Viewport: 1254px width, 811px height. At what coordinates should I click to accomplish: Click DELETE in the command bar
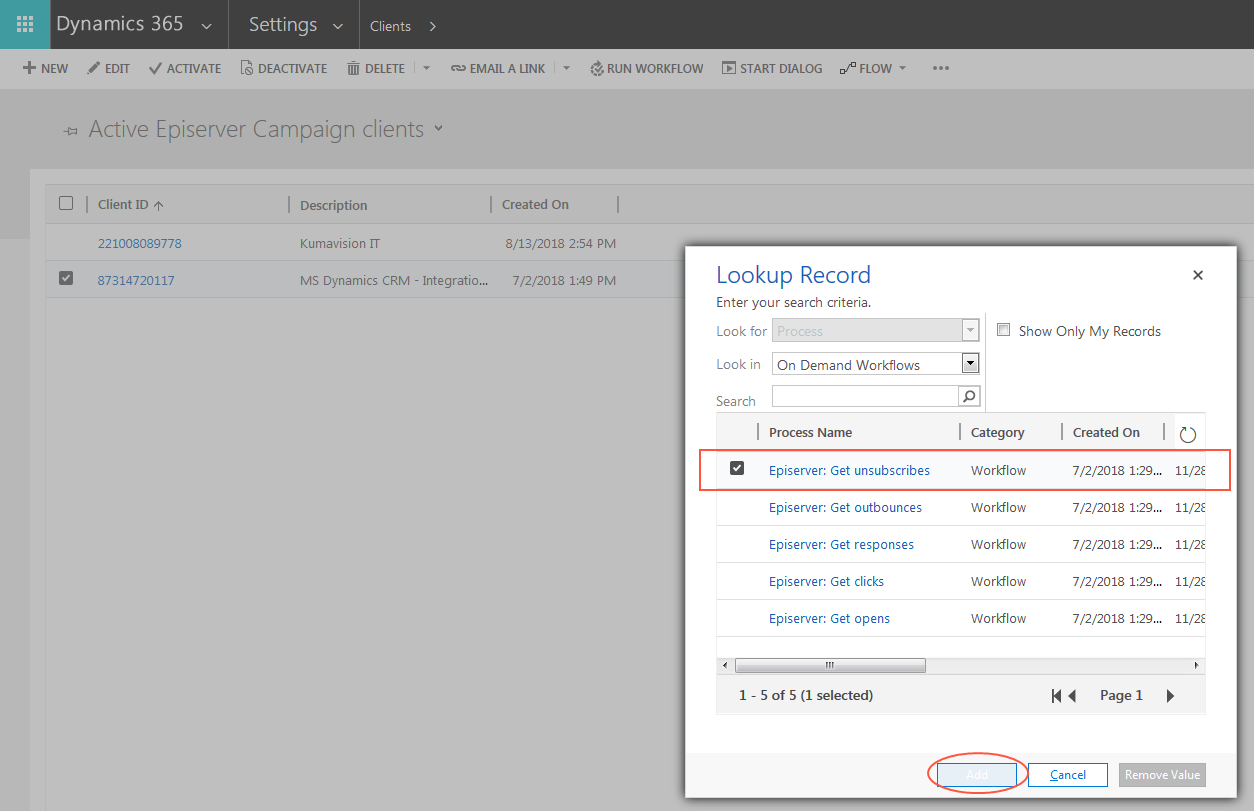(x=376, y=68)
